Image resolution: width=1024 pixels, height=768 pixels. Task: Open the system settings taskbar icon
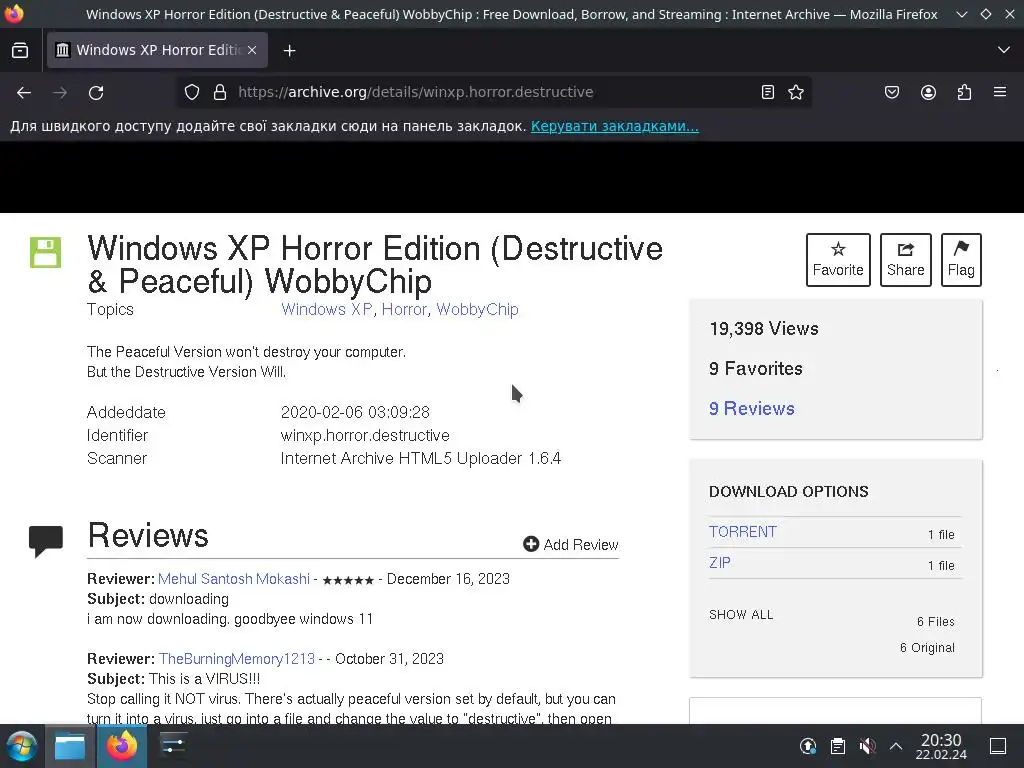click(x=173, y=746)
